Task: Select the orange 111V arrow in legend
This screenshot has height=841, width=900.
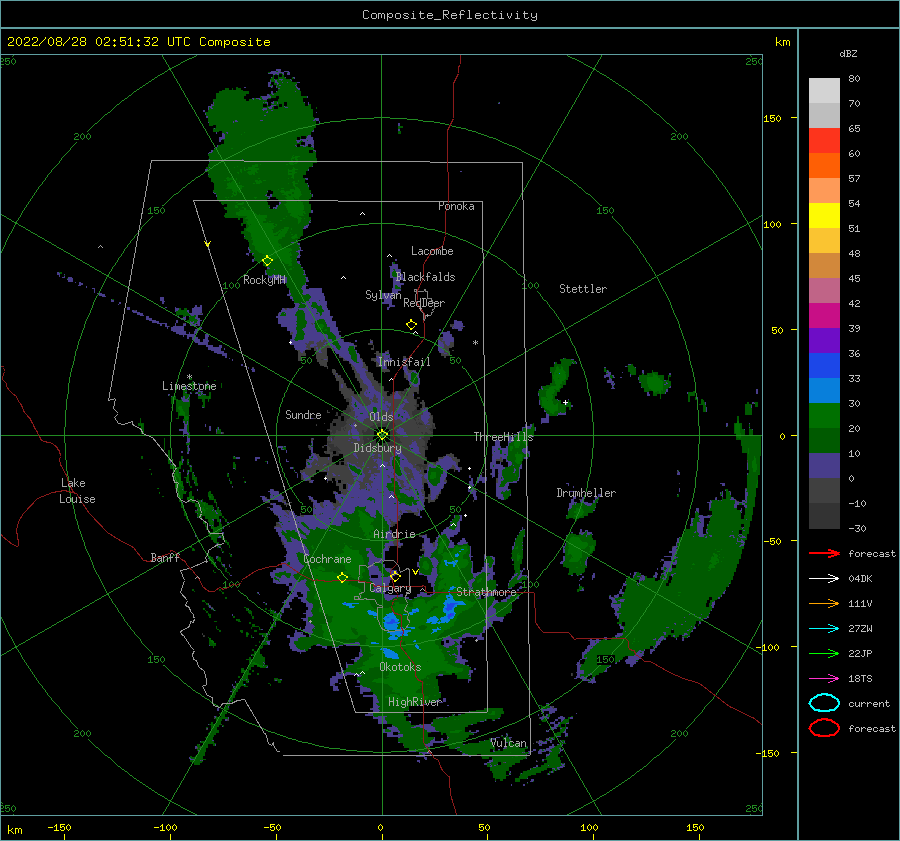Action: click(x=824, y=603)
